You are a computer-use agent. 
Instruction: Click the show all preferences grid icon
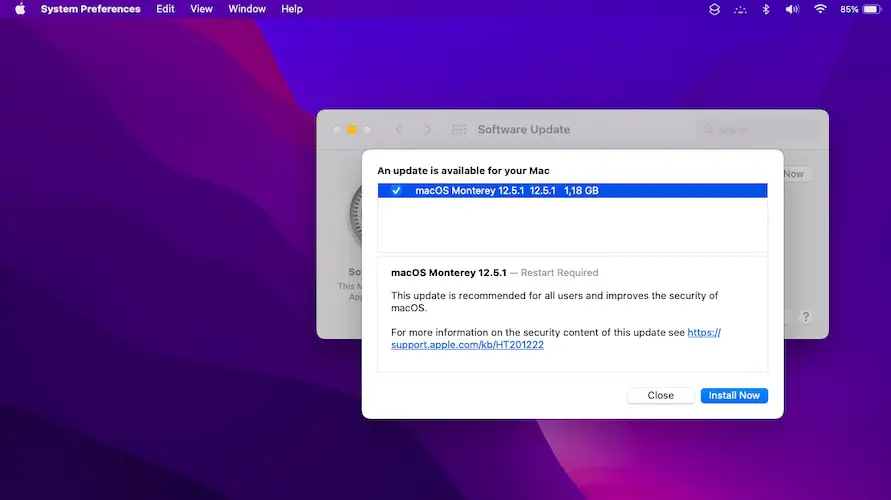(460, 130)
